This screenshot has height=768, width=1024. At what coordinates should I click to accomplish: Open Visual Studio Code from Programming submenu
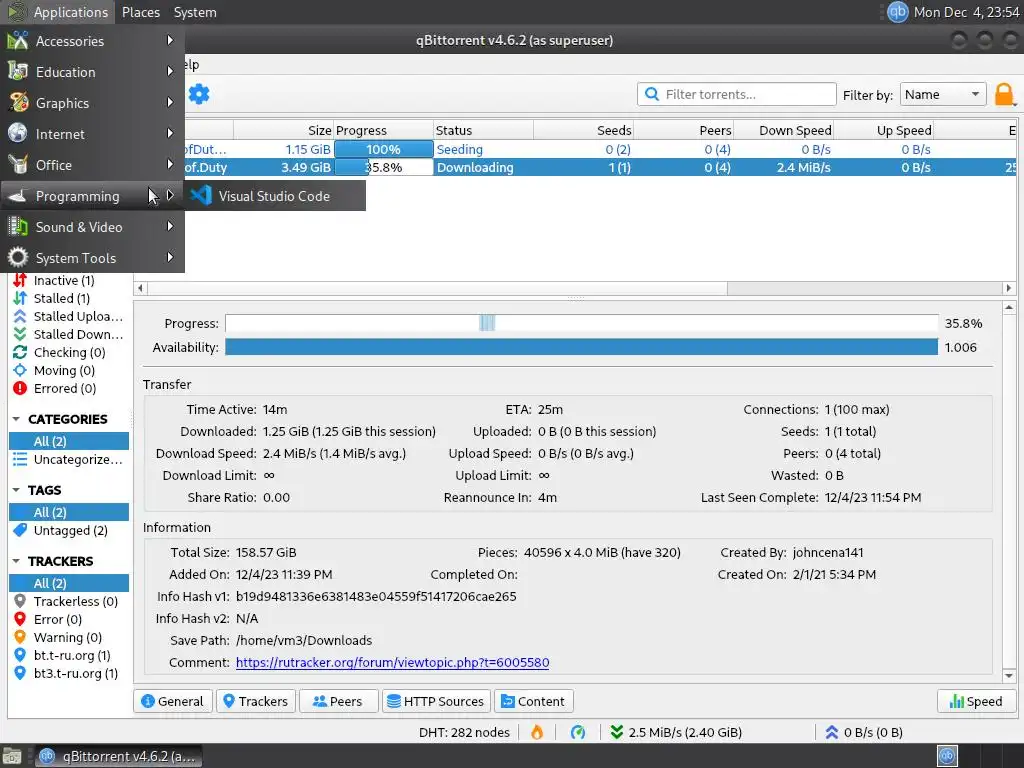(x=275, y=196)
